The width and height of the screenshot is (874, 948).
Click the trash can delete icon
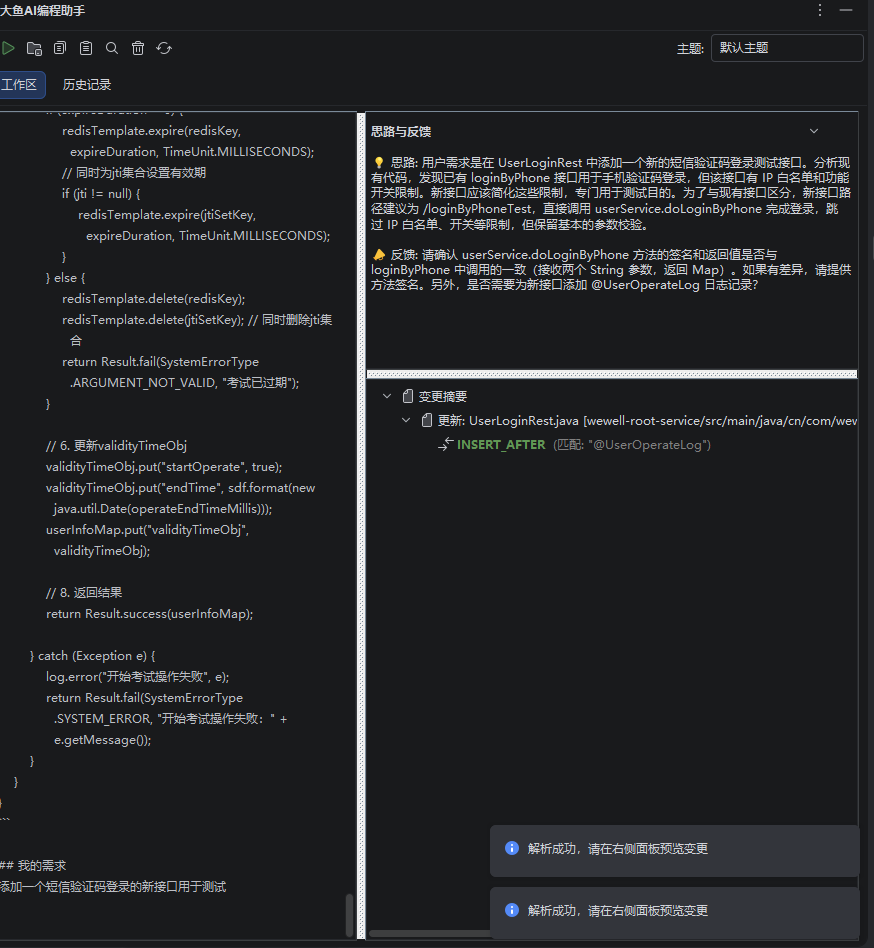pyautogui.click(x=138, y=48)
